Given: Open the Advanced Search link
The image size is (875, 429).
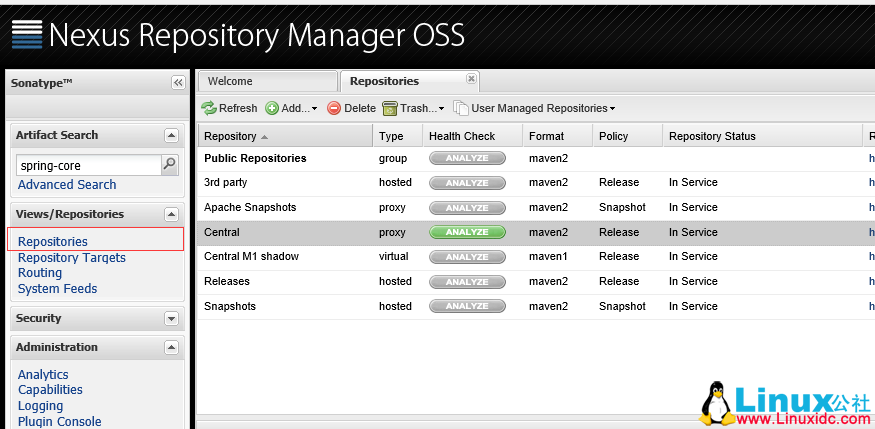Looking at the screenshot, I should pos(67,185).
